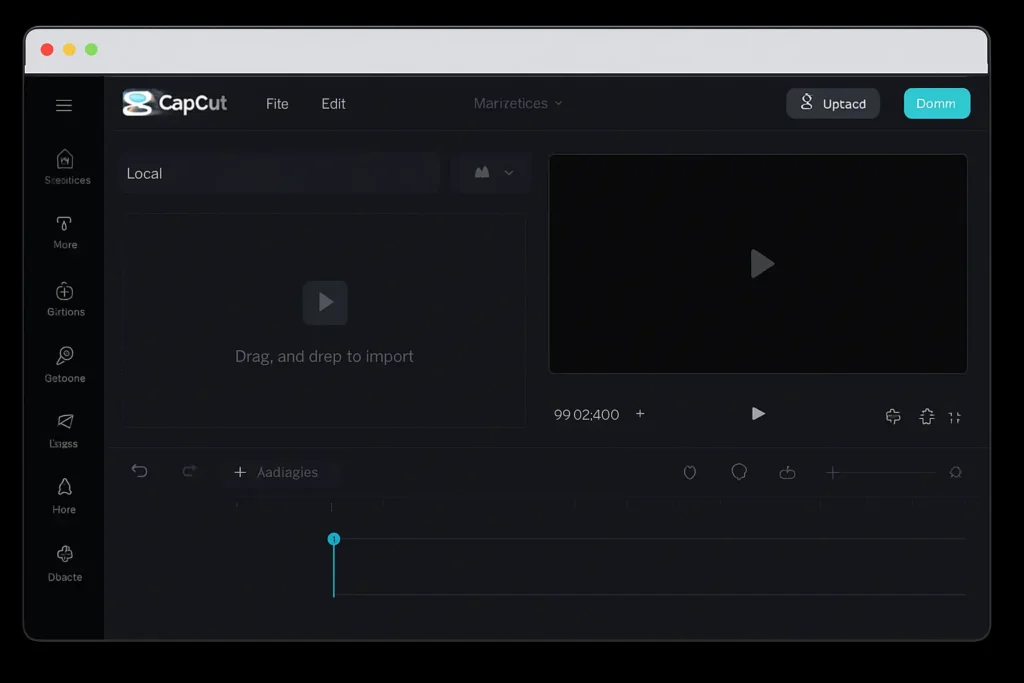Open the Getoone sidebar panel
This screenshot has width=1024, height=683.
tap(65, 356)
